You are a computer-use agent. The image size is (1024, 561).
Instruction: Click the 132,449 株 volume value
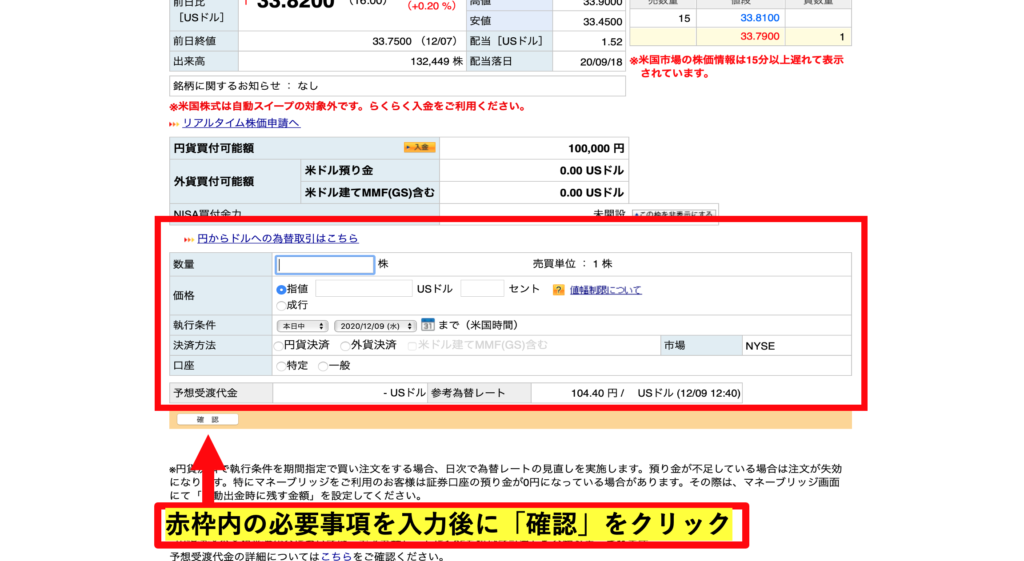436,61
